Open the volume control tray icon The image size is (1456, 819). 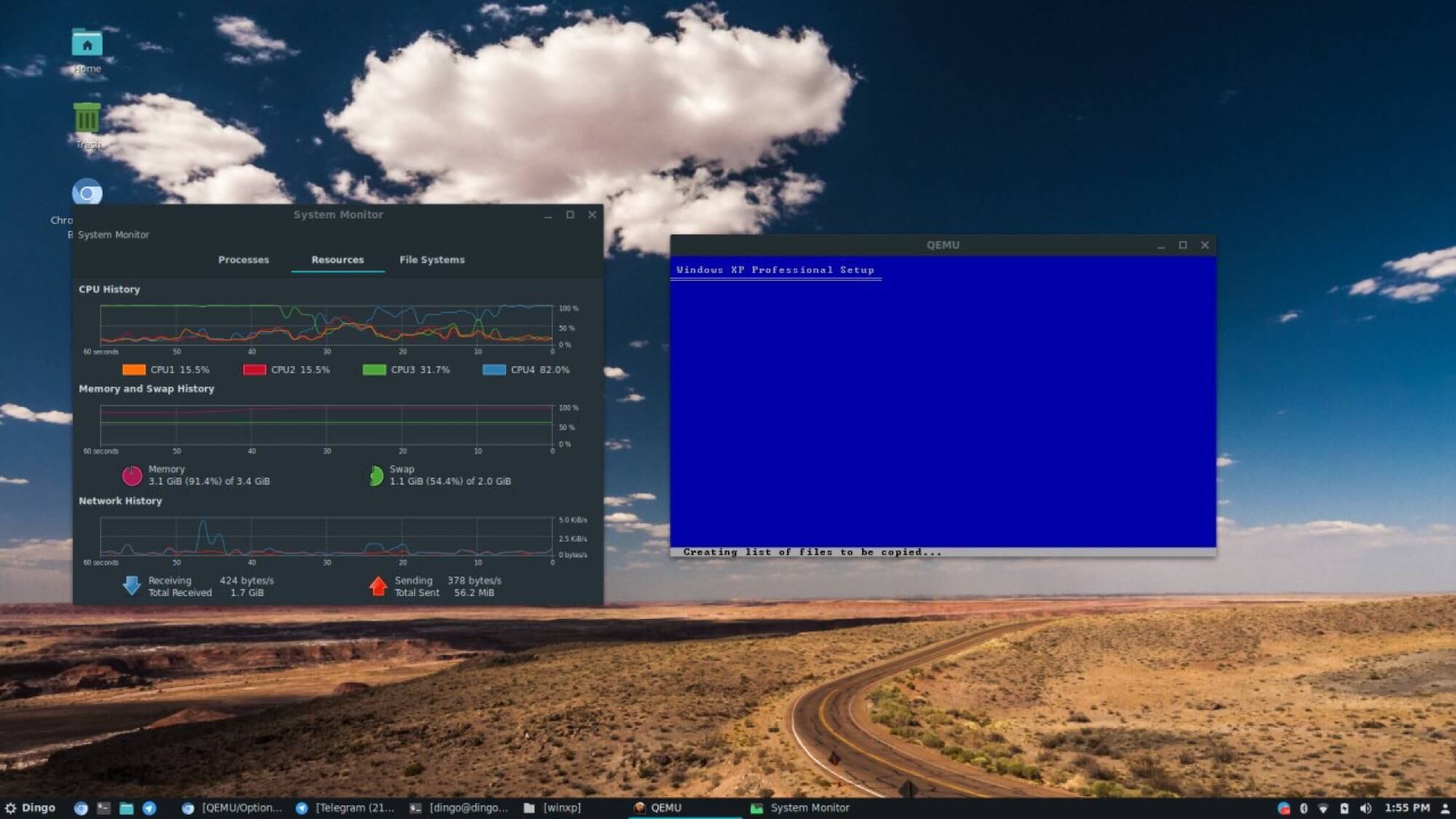(x=1366, y=808)
